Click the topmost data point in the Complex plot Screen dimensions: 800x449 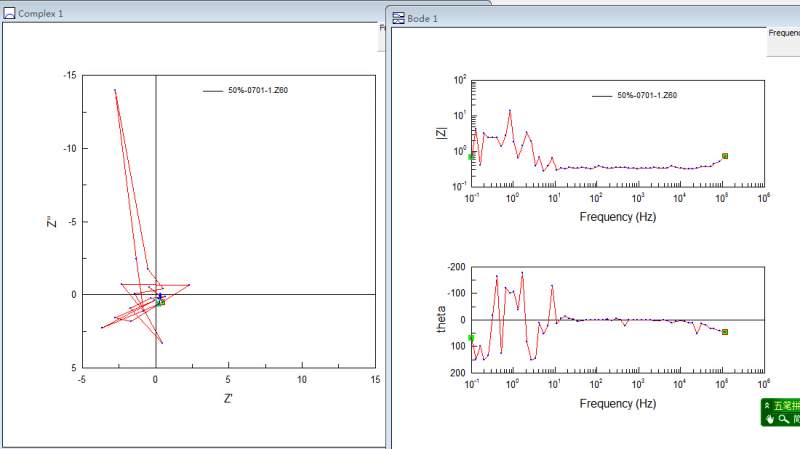[x=115, y=90]
